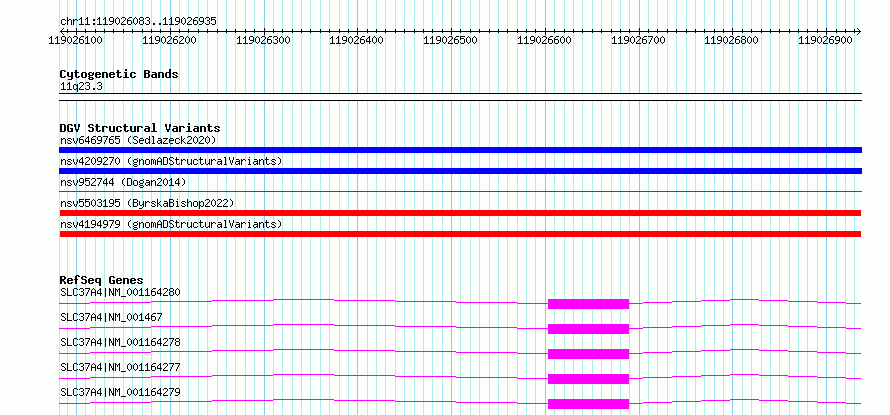Click the magenta exon block of NM_001164279
890x415 pixels.
coord(589,404)
